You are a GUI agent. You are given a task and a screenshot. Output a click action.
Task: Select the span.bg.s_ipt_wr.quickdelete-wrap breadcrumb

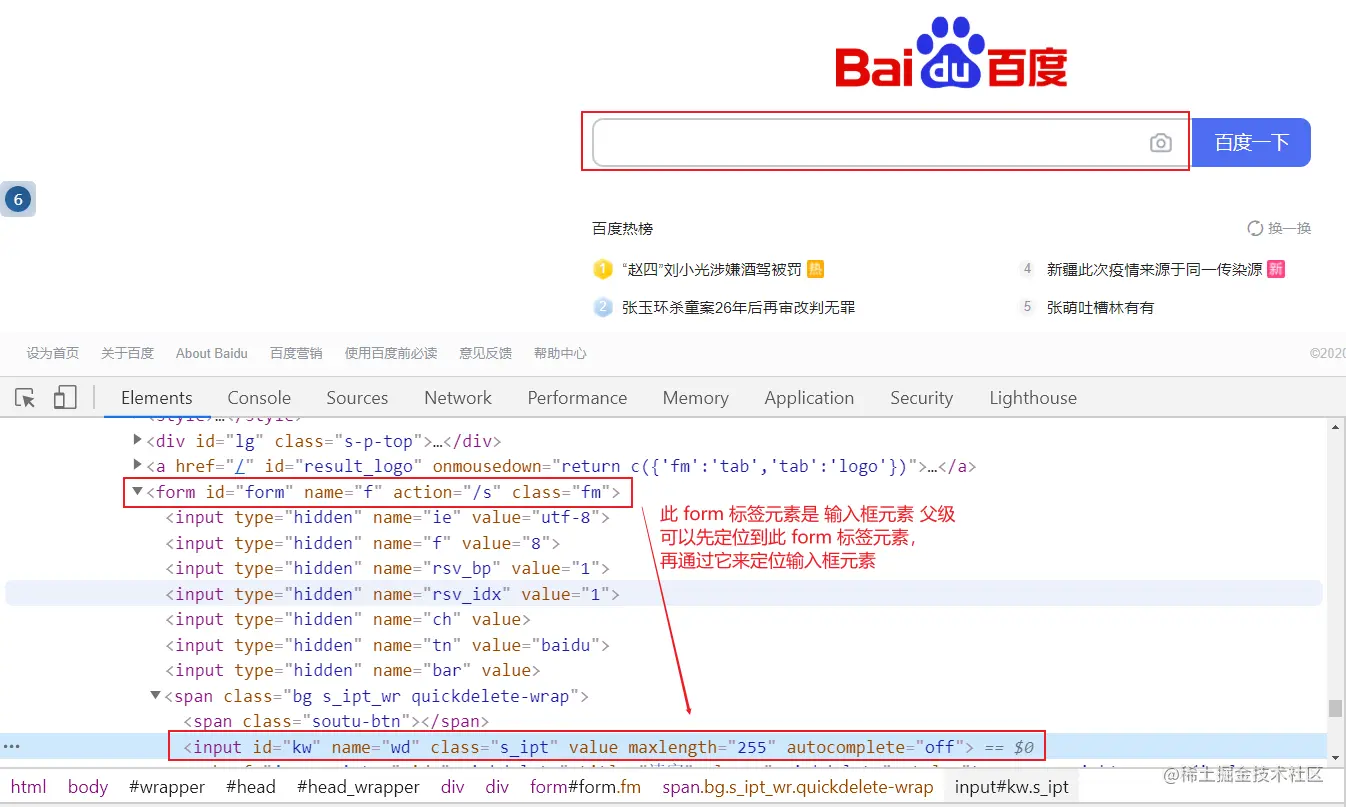(x=797, y=787)
